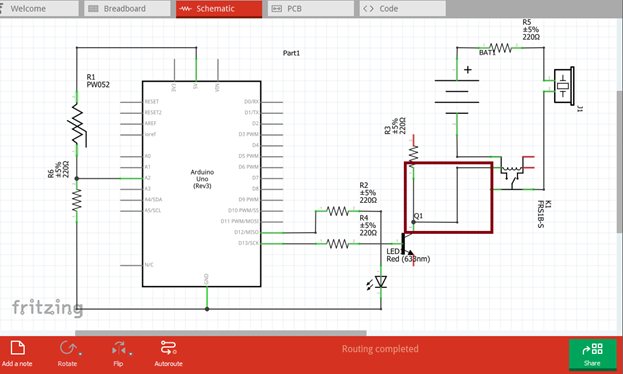
Task: Open the Breadboard view tab
Action: pyautogui.click(x=127, y=8)
